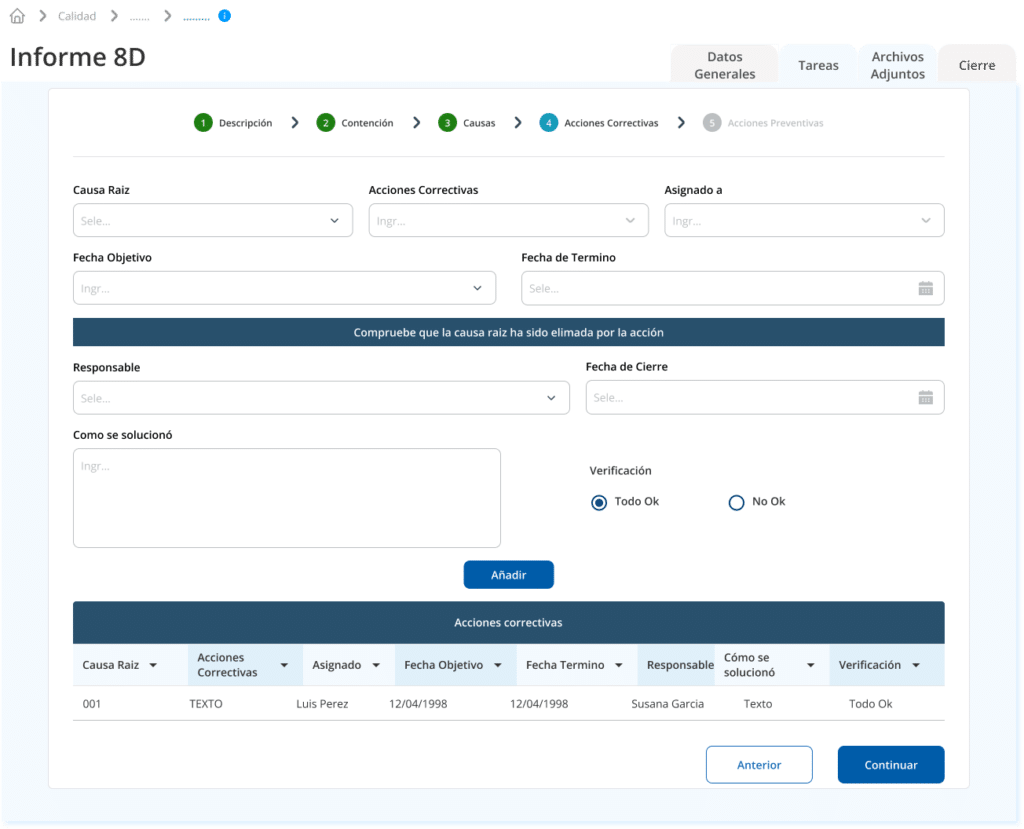Select table cell 001

(92, 704)
